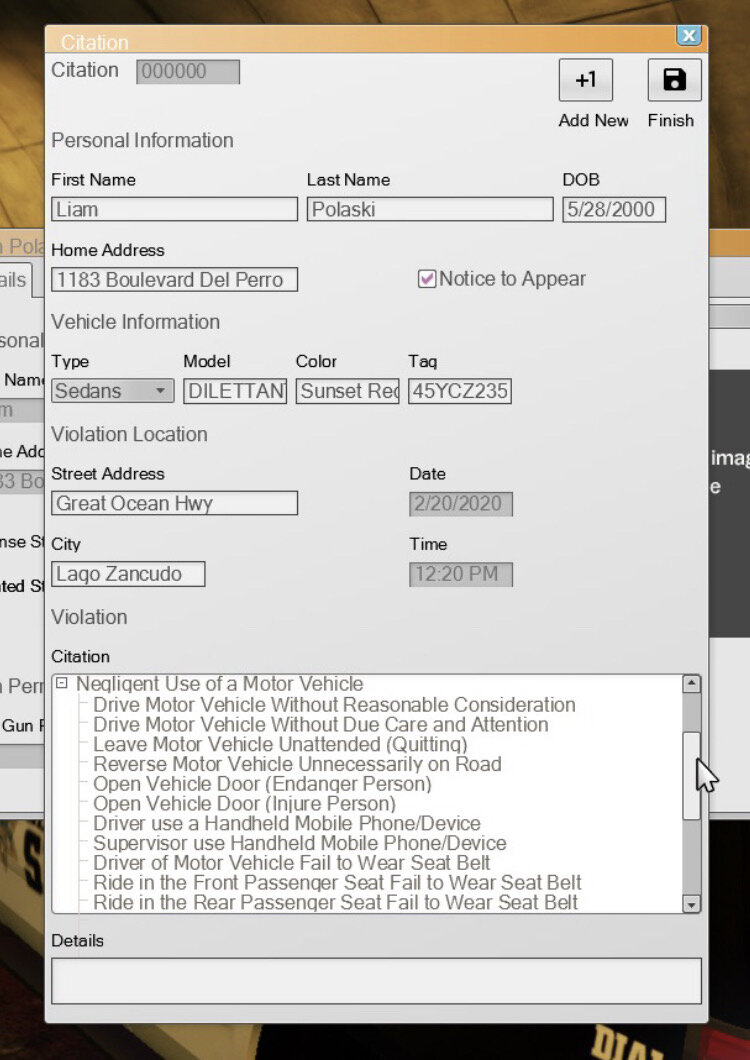
Task: Collapse the Negligent Use of a Motor Vehicle node
Action: tap(62, 684)
